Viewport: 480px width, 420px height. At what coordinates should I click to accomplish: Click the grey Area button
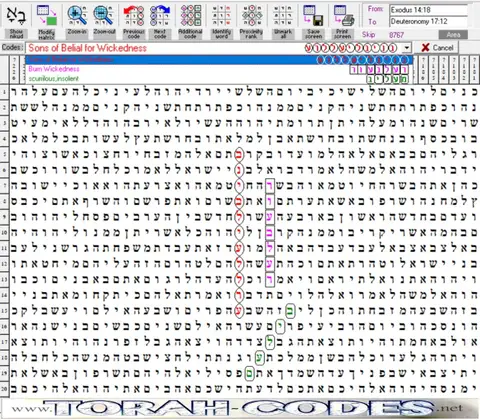(453, 35)
